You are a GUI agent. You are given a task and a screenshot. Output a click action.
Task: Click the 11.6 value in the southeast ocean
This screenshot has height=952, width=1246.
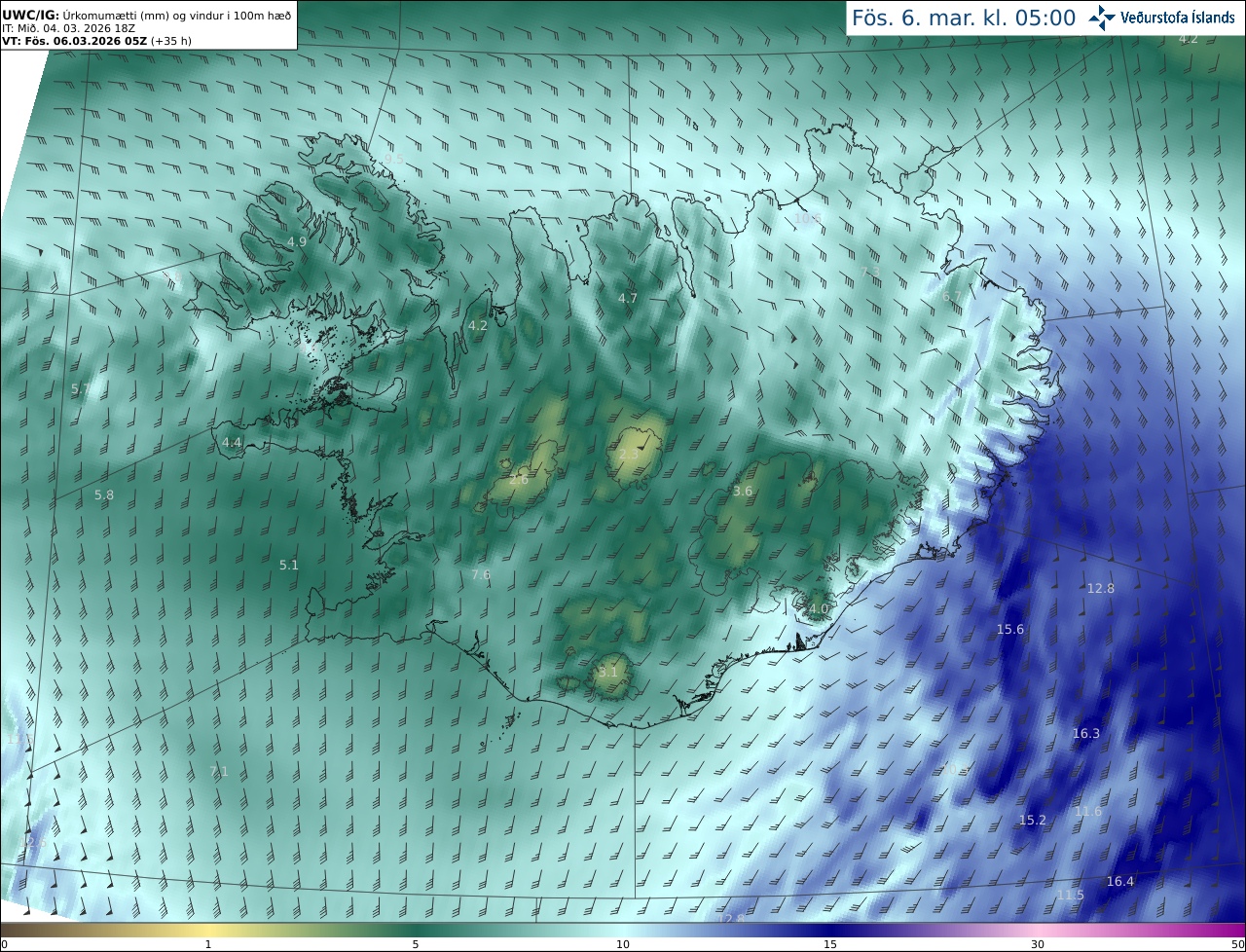tap(1088, 811)
